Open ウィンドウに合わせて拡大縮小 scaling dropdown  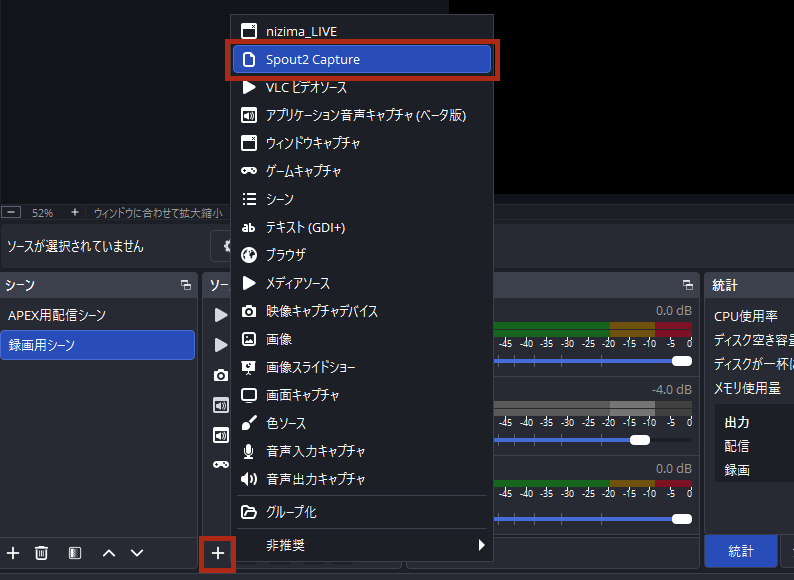[158, 213]
